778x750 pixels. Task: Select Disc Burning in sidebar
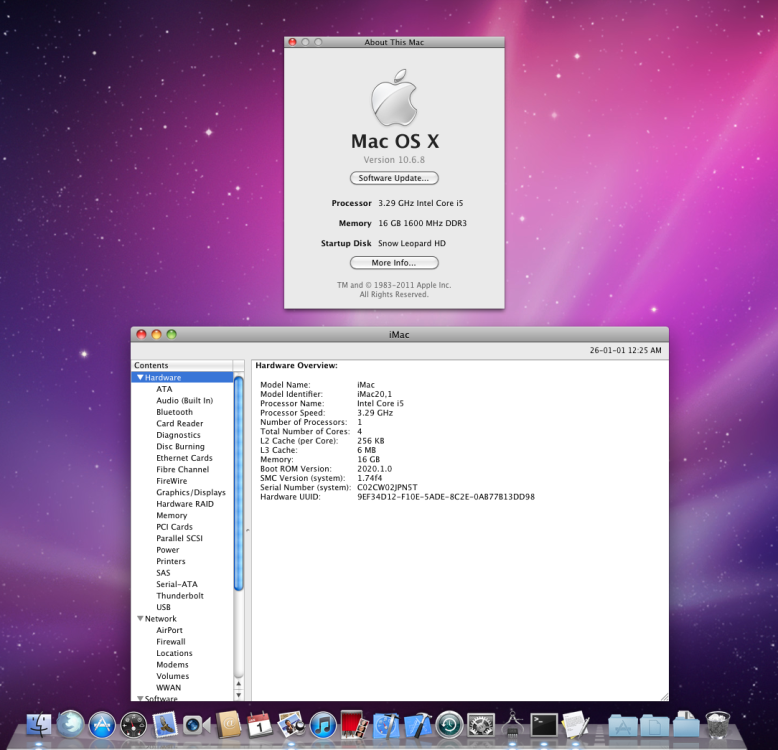[180, 446]
